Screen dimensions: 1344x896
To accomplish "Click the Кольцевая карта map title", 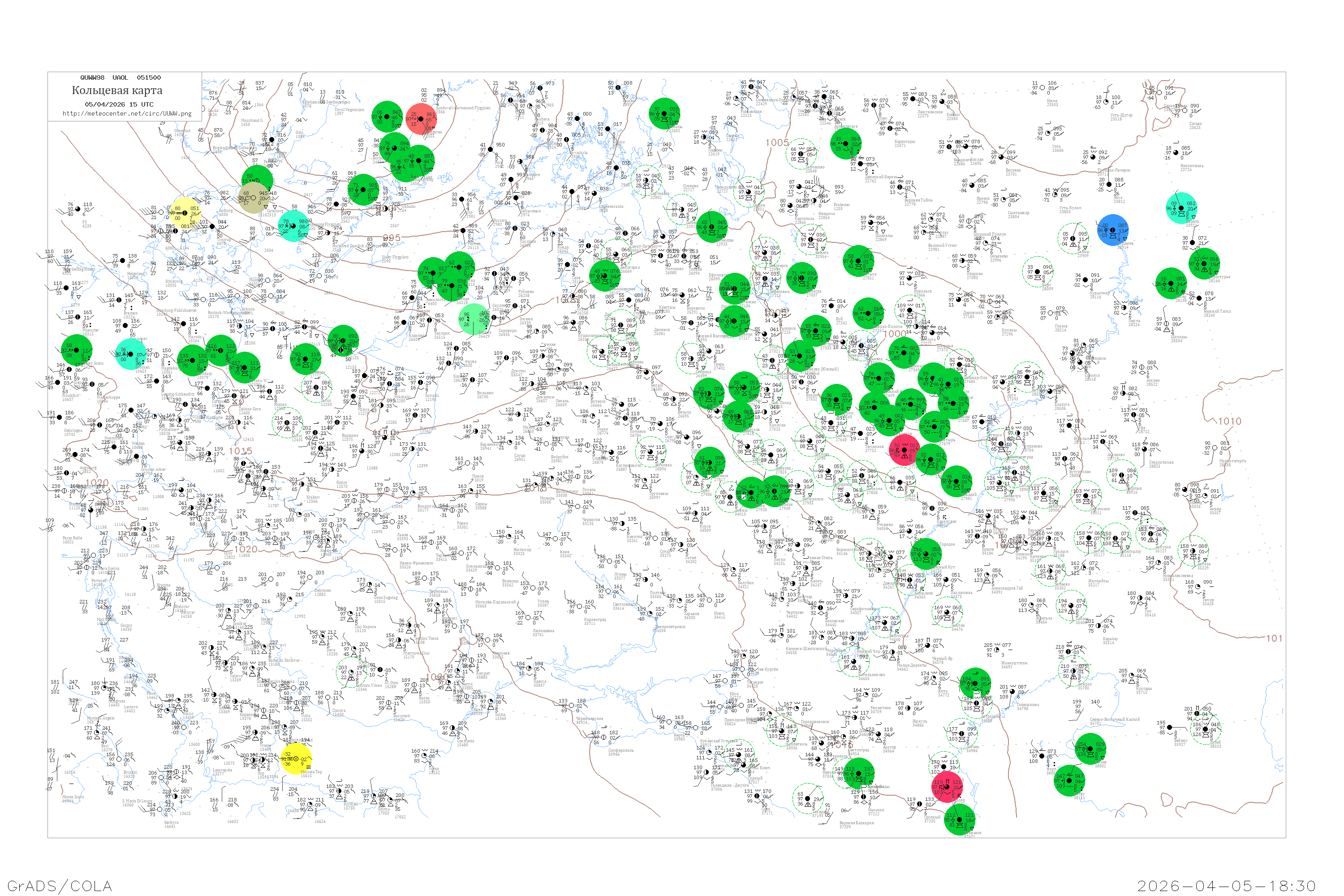I will pos(117,90).
